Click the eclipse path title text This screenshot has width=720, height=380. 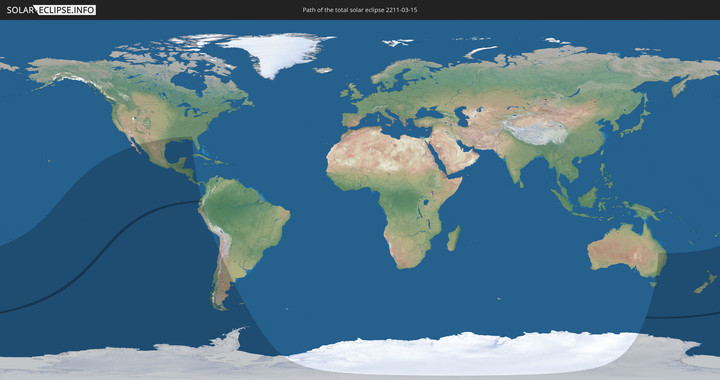(360, 10)
